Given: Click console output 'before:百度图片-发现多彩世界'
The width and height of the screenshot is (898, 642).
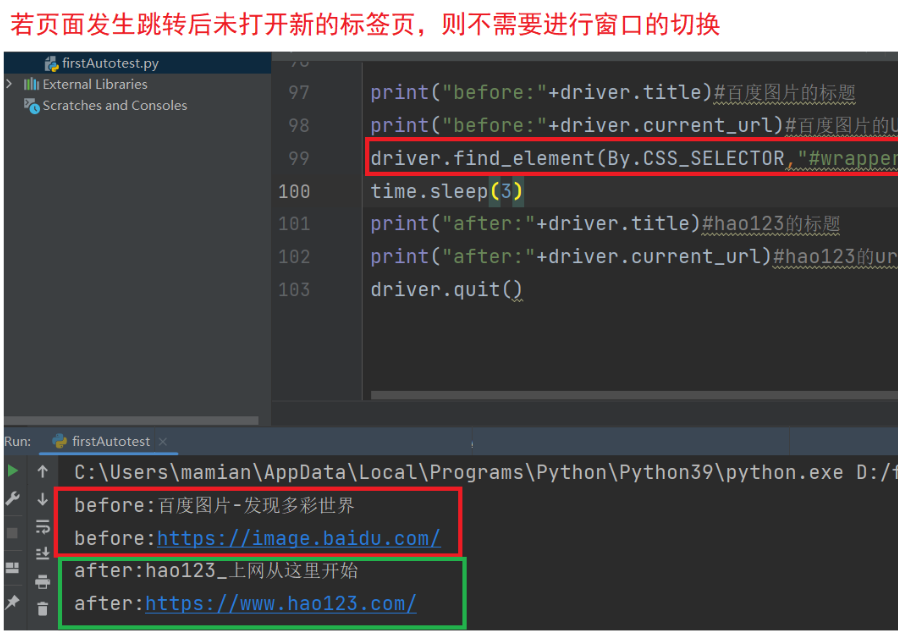Looking at the screenshot, I should 215,506.
